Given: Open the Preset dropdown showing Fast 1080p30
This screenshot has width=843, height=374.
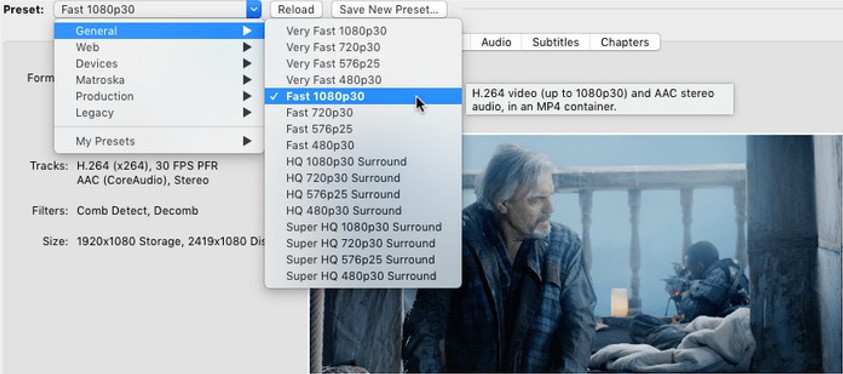Looking at the screenshot, I should [158, 9].
